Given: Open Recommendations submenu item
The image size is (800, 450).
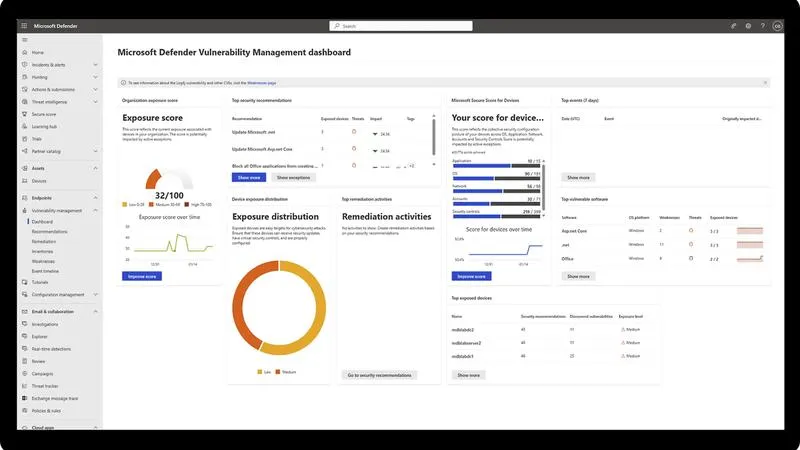Looking at the screenshot, I should tap(49, 232).
